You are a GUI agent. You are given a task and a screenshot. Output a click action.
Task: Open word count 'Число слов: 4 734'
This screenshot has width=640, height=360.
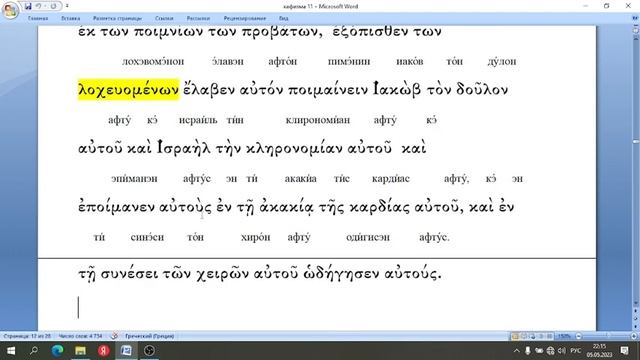pos(80,336)
